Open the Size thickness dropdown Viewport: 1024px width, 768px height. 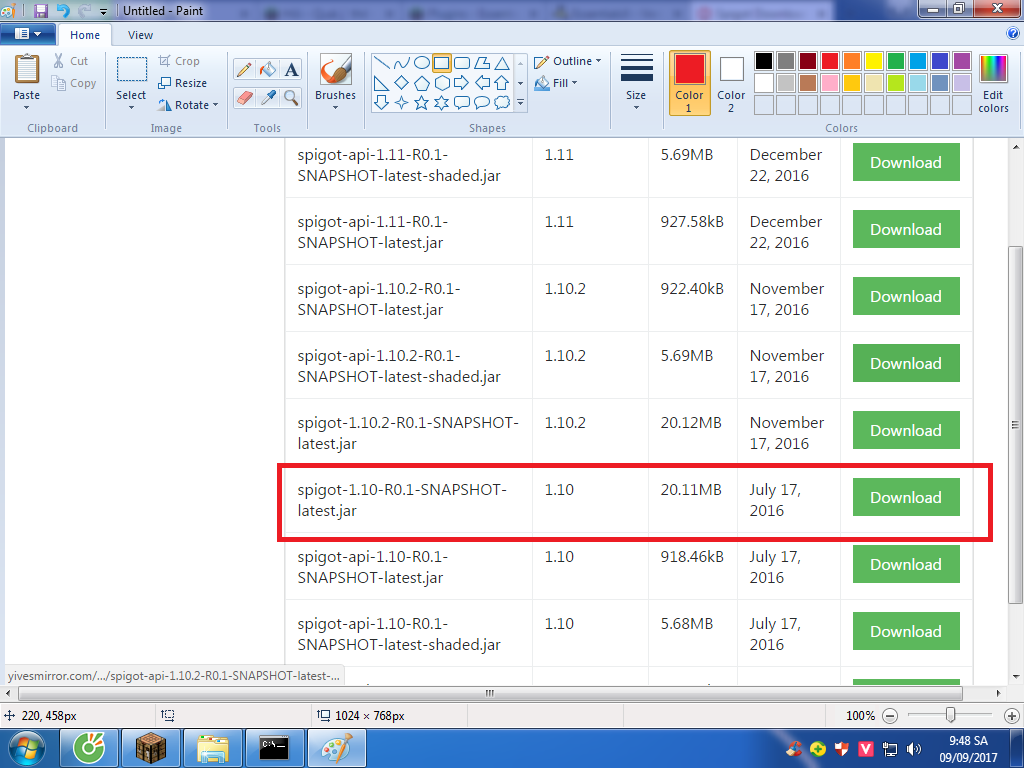click(636, 82)
